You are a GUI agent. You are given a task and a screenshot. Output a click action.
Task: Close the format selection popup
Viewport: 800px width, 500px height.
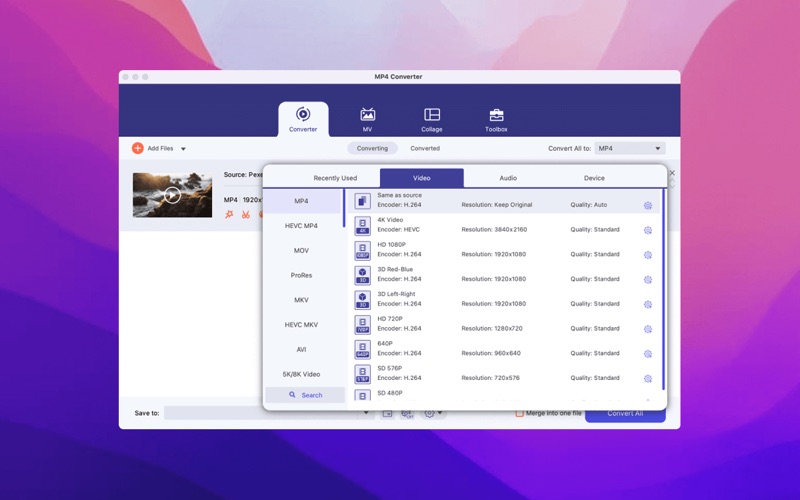tap(672, 173)
